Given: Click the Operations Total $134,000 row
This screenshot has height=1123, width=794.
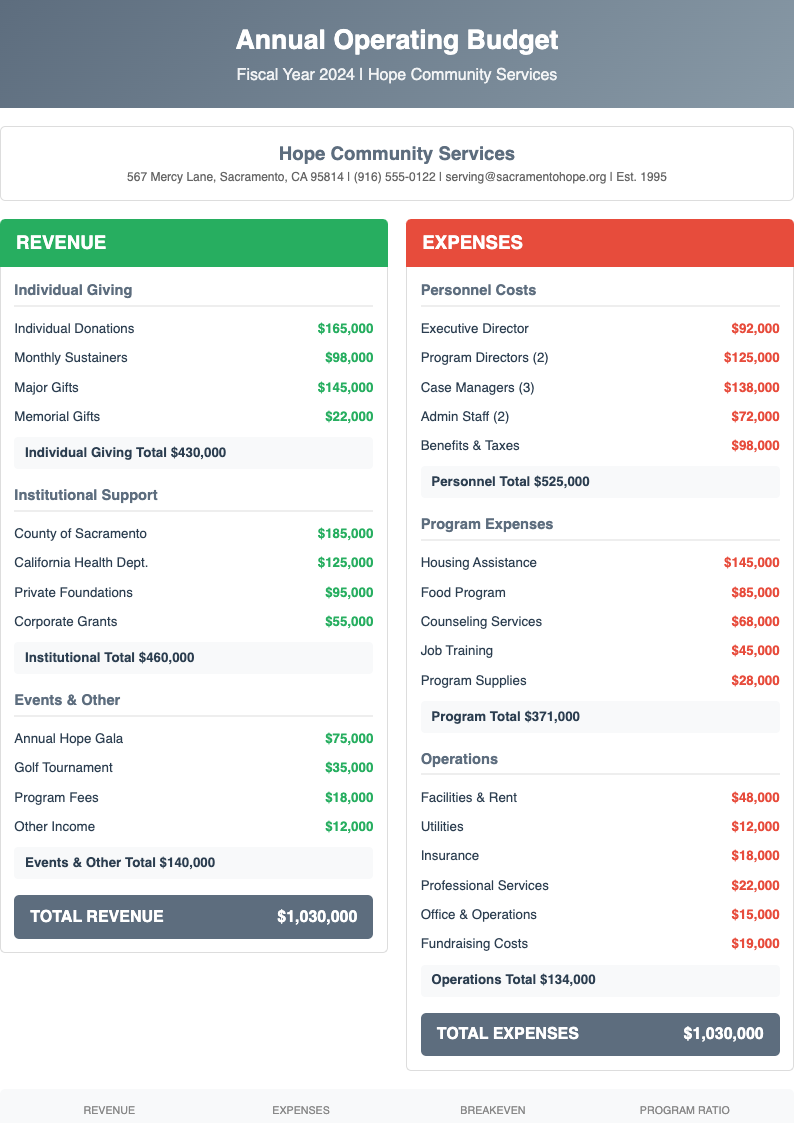Looking at the screenshot, I should [x=600, y=980].
